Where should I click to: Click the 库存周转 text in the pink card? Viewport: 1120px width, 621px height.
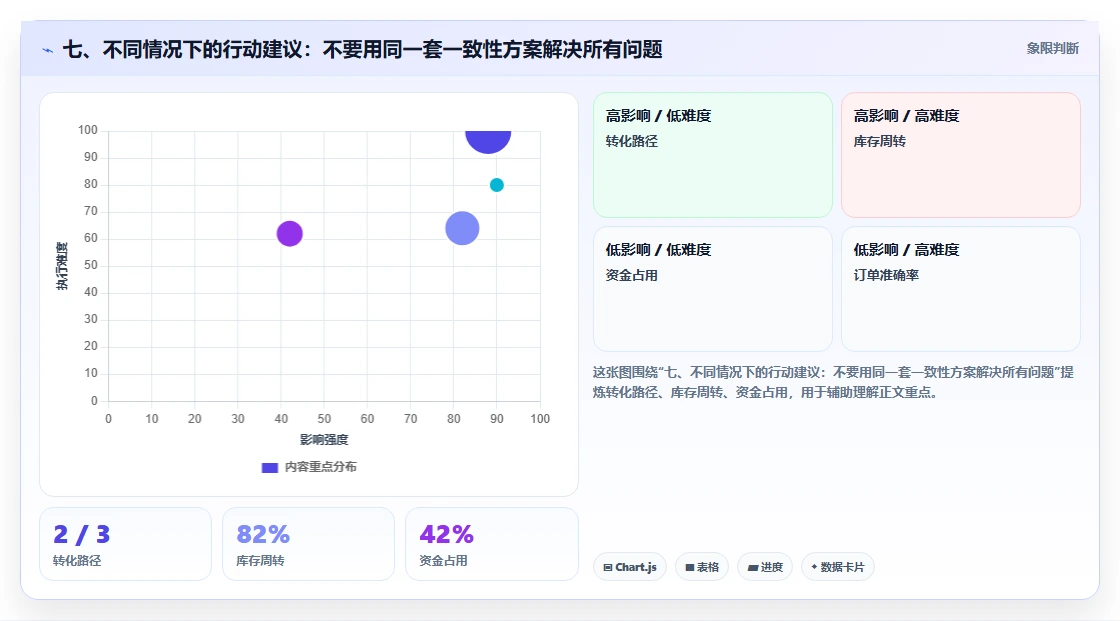click(x=879, y=141)
